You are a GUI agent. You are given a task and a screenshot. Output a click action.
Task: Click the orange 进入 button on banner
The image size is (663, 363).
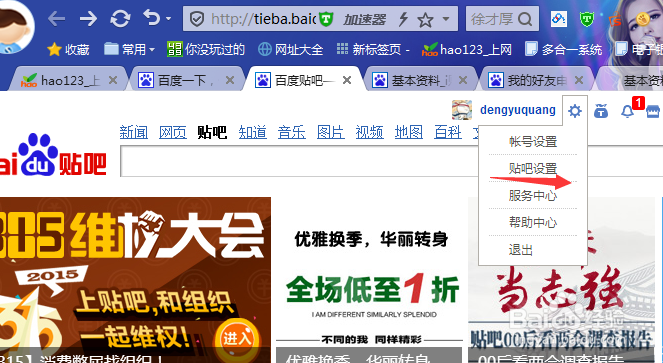coord(237,338)
